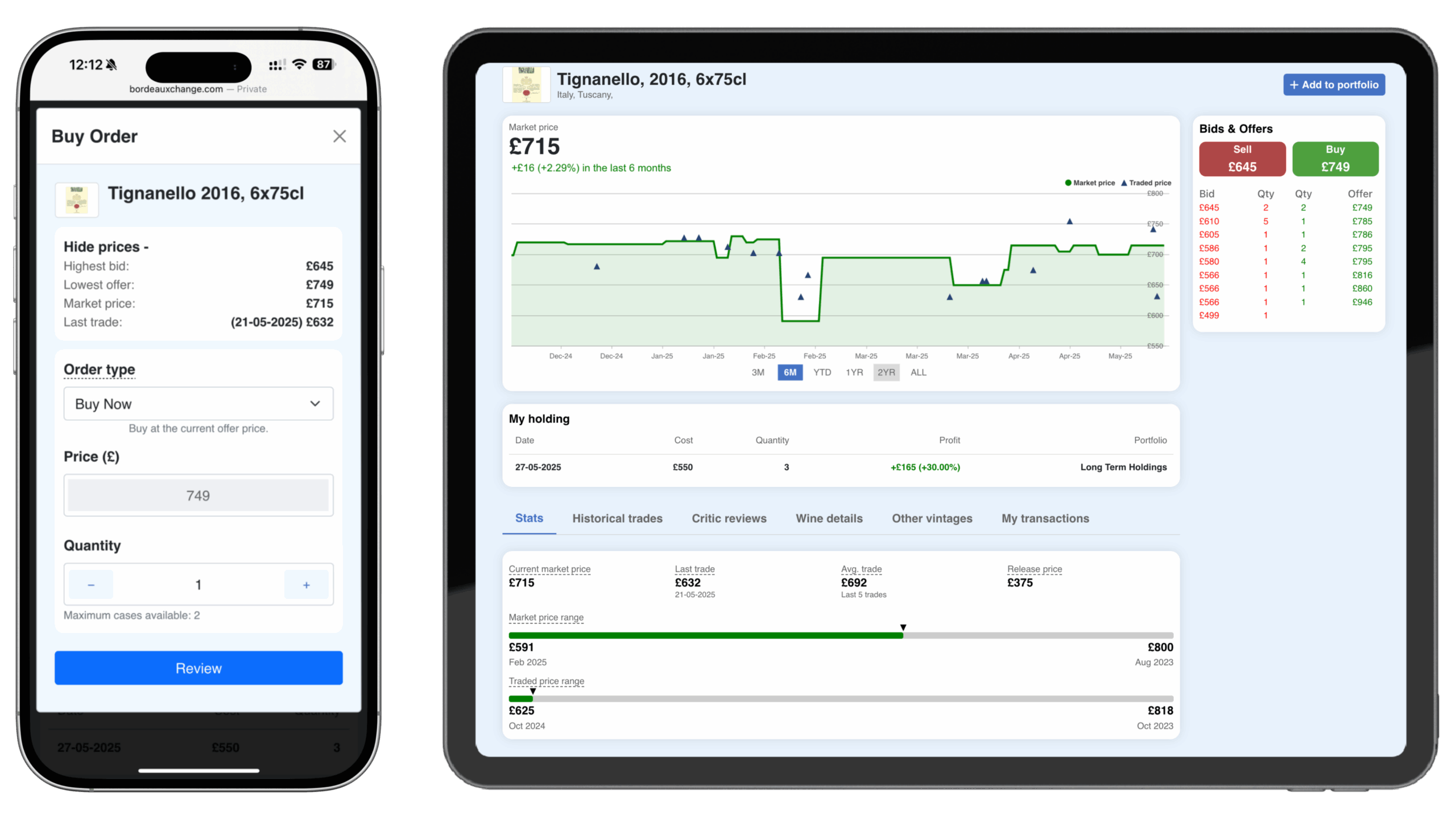Click the wine label thumbnail in Buy Order

tap(77, 200)
